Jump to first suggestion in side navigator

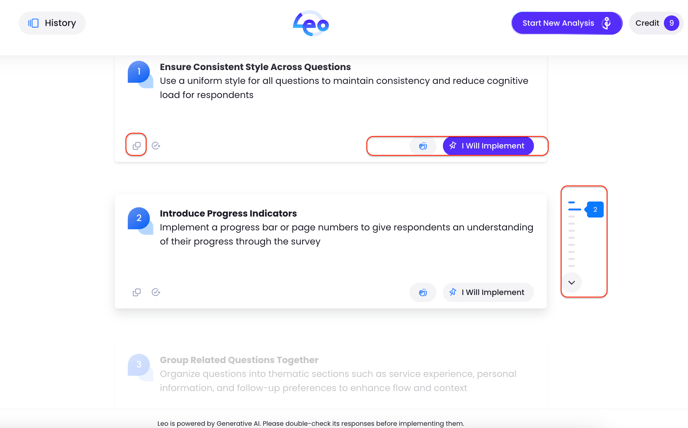tap(571, 202)
